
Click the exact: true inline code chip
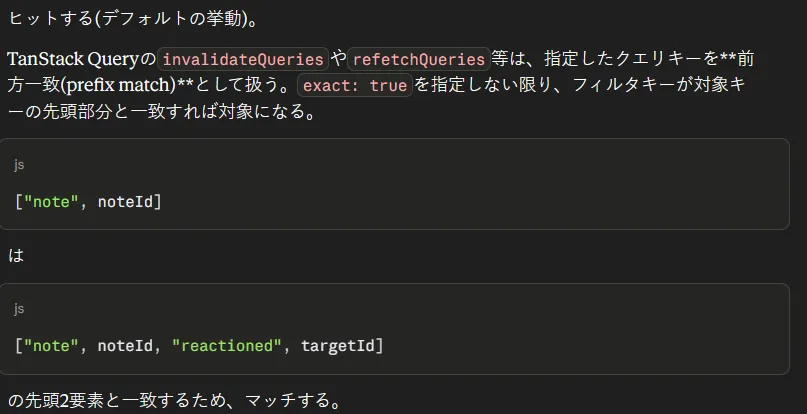click(x=355, y=85)
